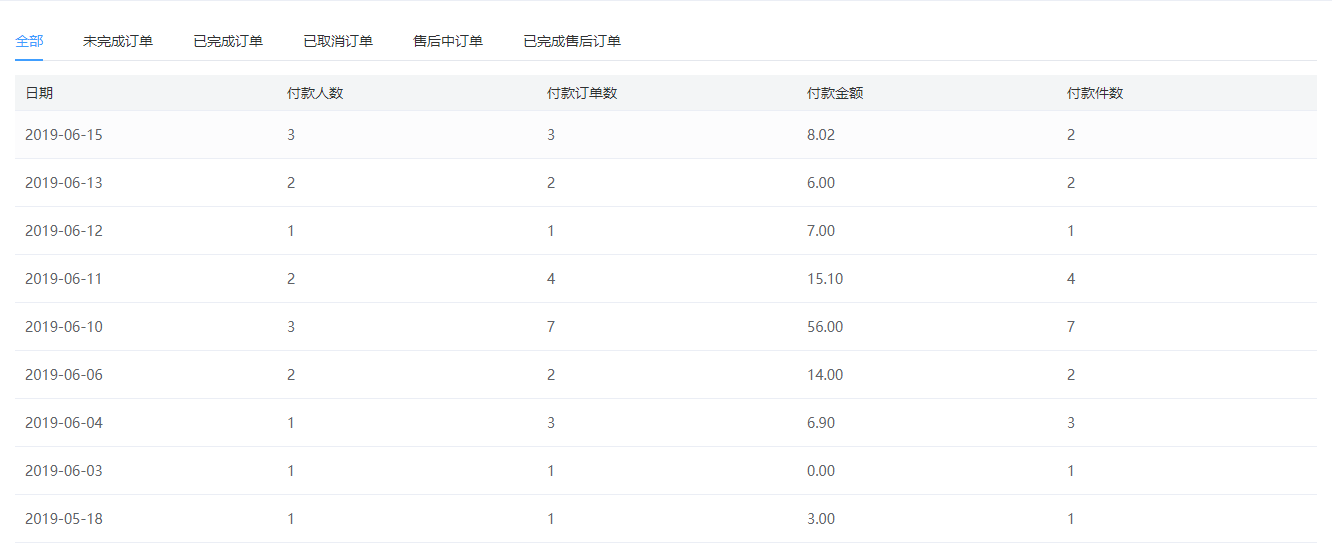
Task: Switch to the 全部 tab
Action: coord(29,41)
